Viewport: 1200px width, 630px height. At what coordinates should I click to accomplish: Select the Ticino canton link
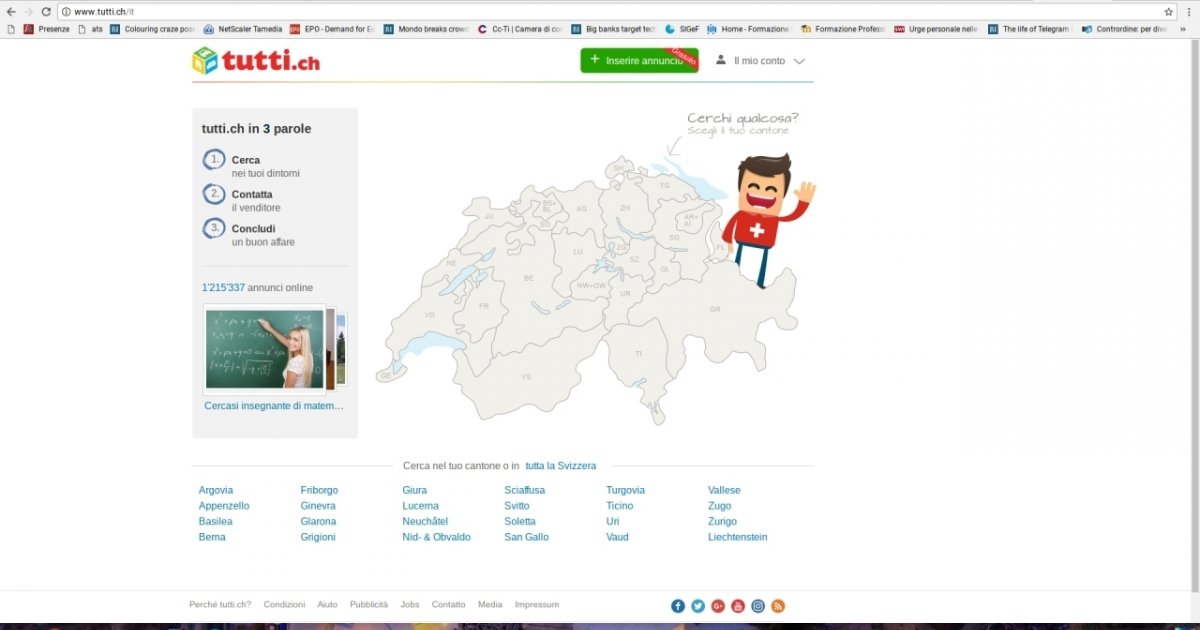click(619, 506)
